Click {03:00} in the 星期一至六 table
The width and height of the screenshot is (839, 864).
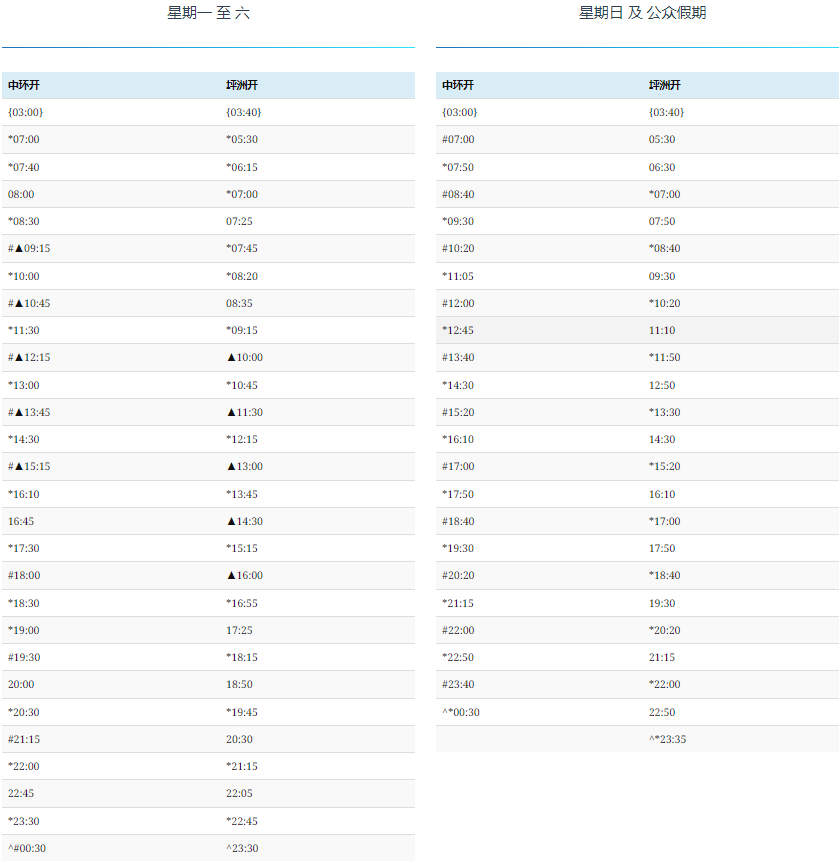click(x=25, y=112)
